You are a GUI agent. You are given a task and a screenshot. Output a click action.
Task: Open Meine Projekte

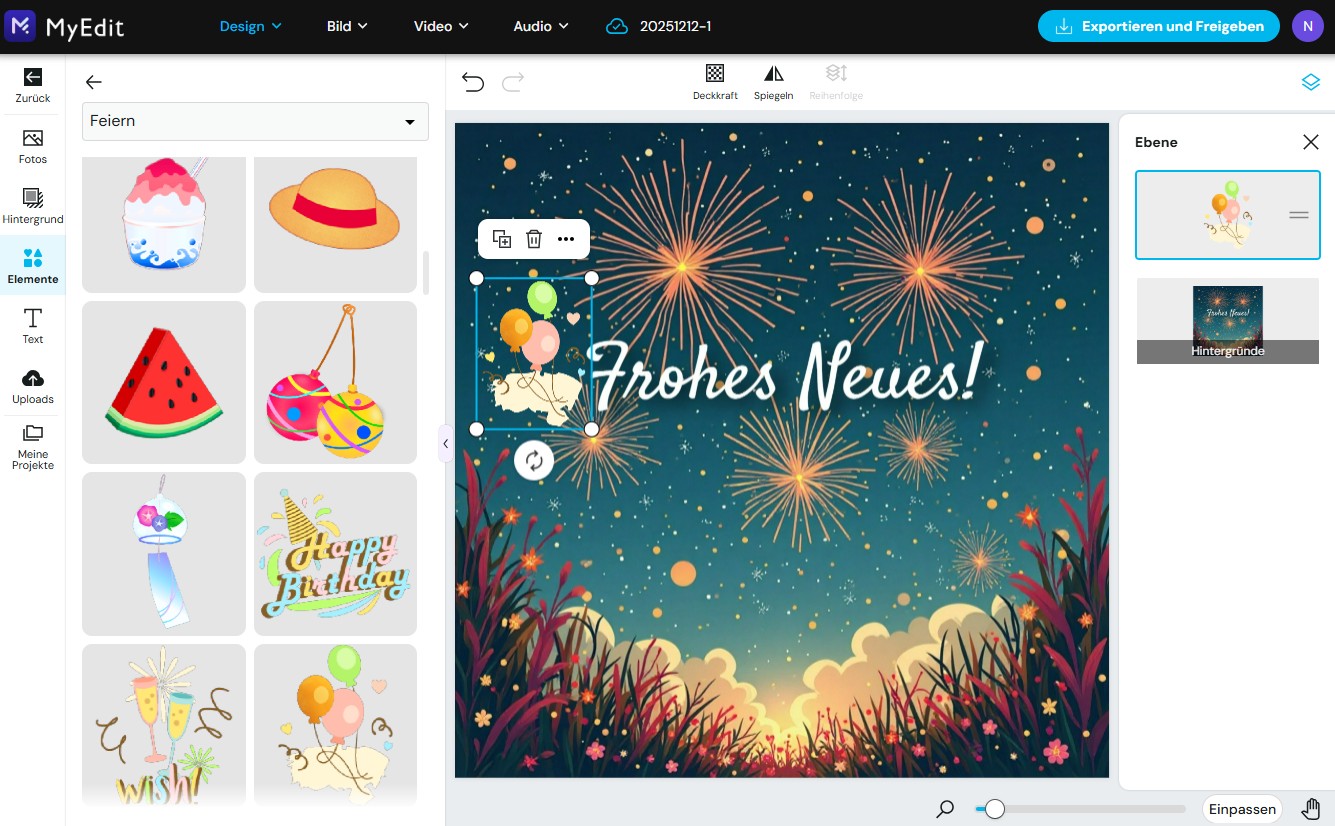(33, 447)
